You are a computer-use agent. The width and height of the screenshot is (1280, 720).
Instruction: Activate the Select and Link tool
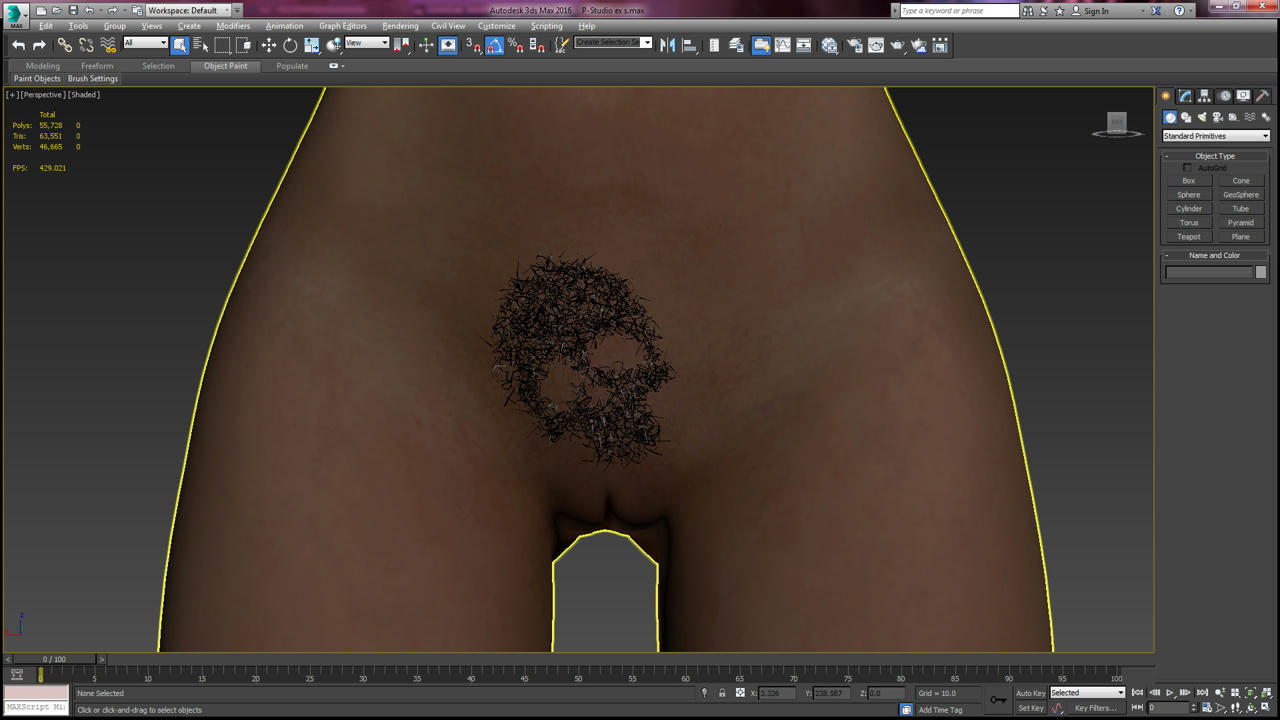point(65,45)
